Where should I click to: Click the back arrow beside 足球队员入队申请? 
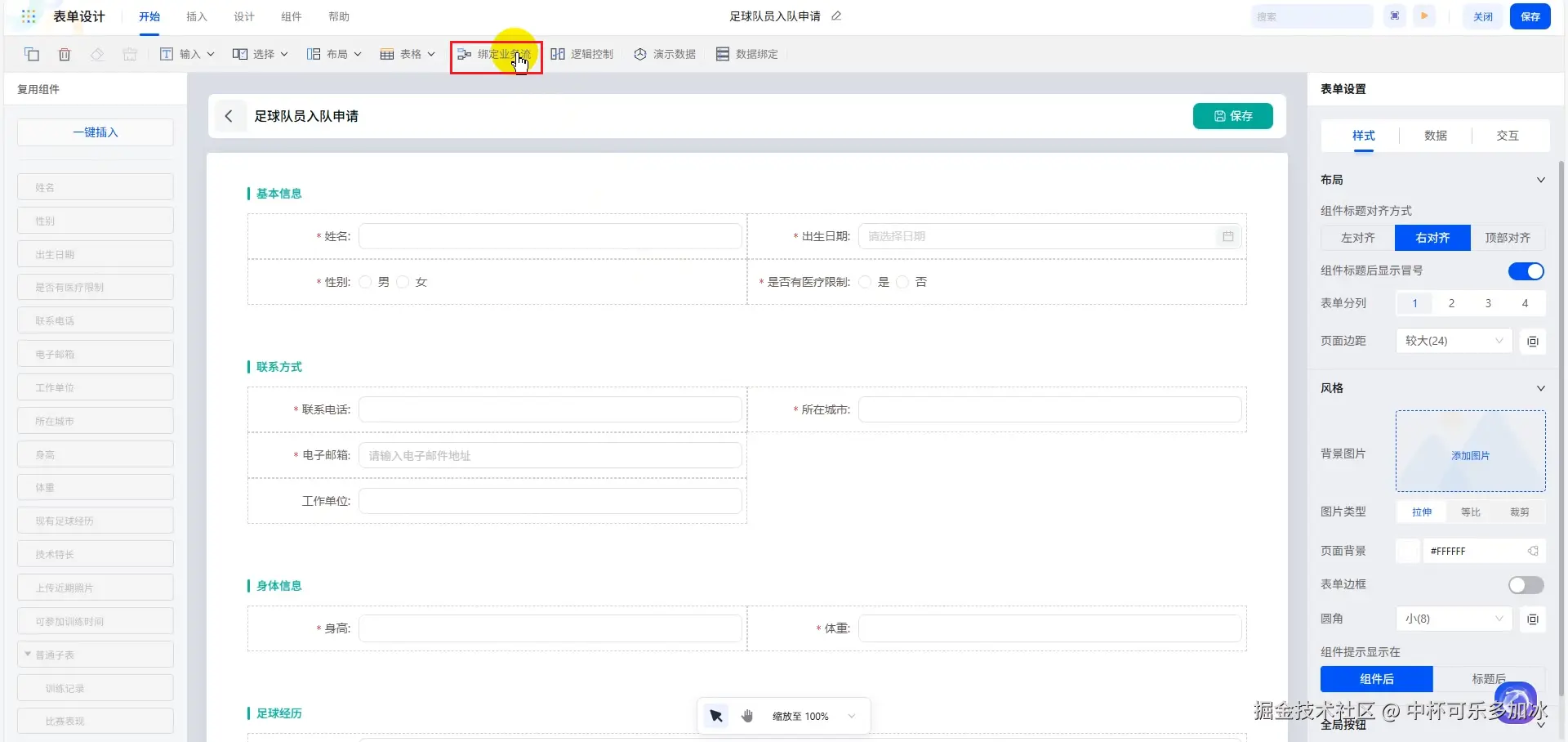click(x=229, y=116)
